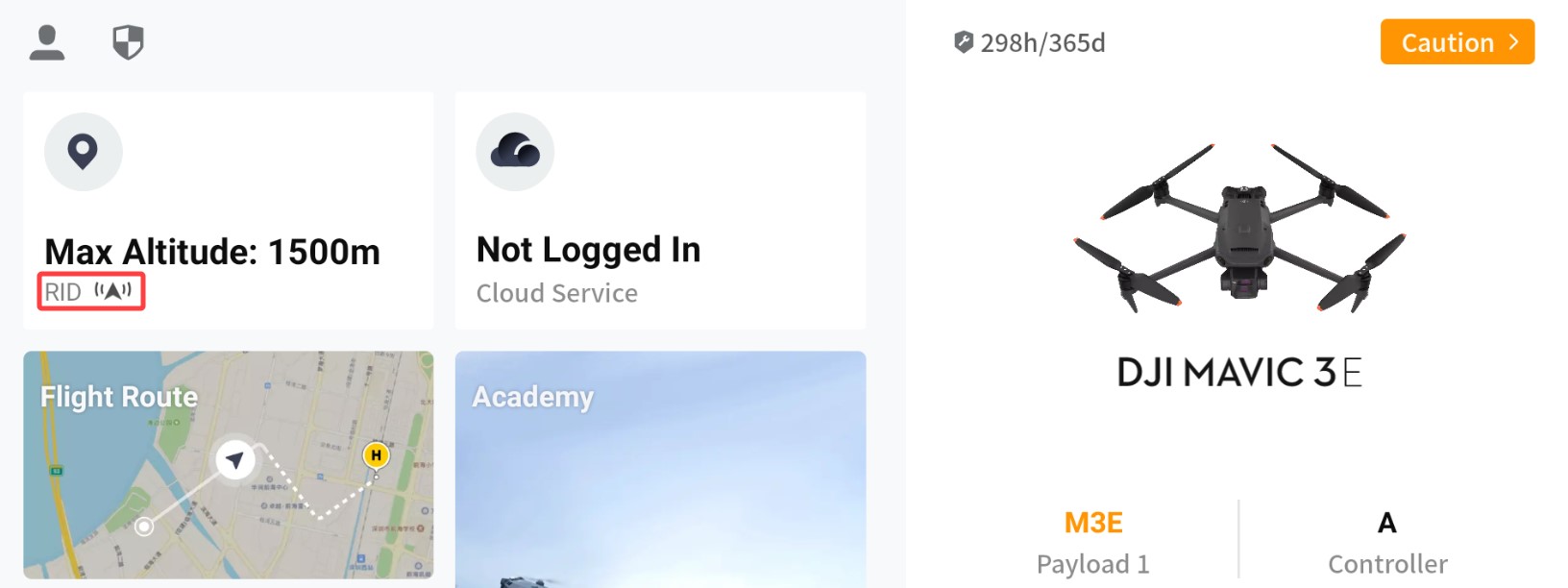Image resolution: width=1568 pixels, height=588 pixels.
Task: Tap the RID broadcast signal icon
Action: 112,291
